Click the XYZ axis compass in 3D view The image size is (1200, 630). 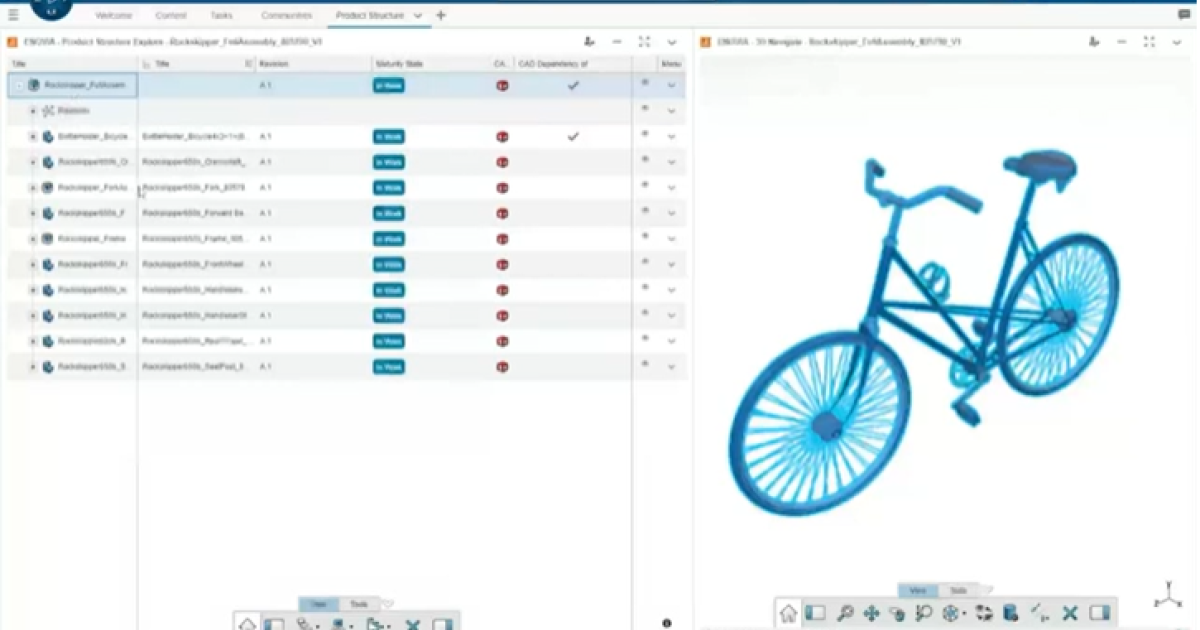click(x=1167, y=595)
